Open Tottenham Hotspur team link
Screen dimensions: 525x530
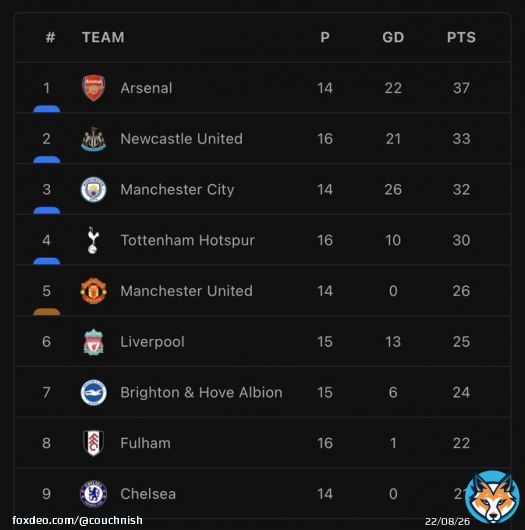click(x=188, y=240)
